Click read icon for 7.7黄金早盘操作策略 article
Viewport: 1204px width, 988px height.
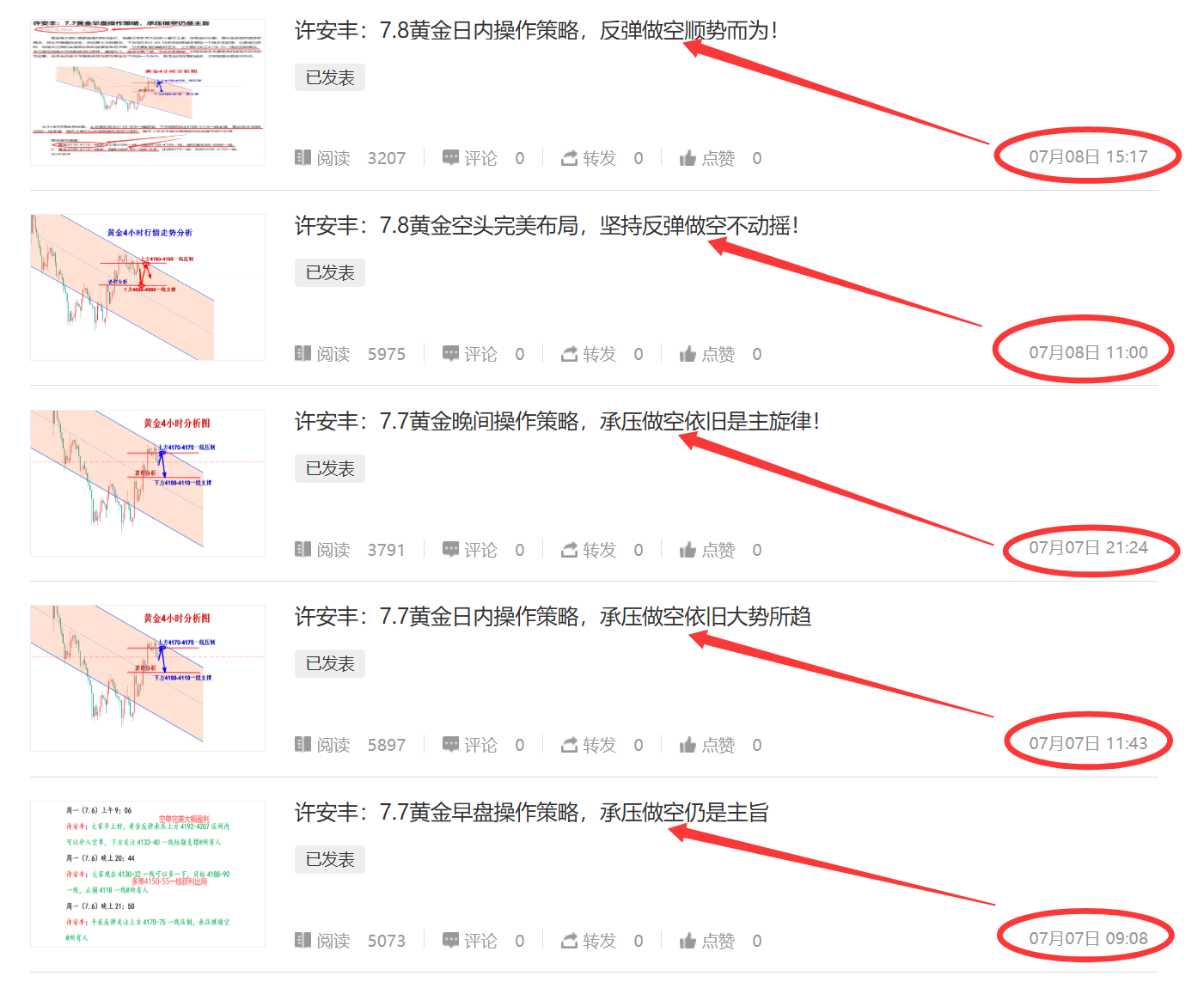(x=303, y=940)
